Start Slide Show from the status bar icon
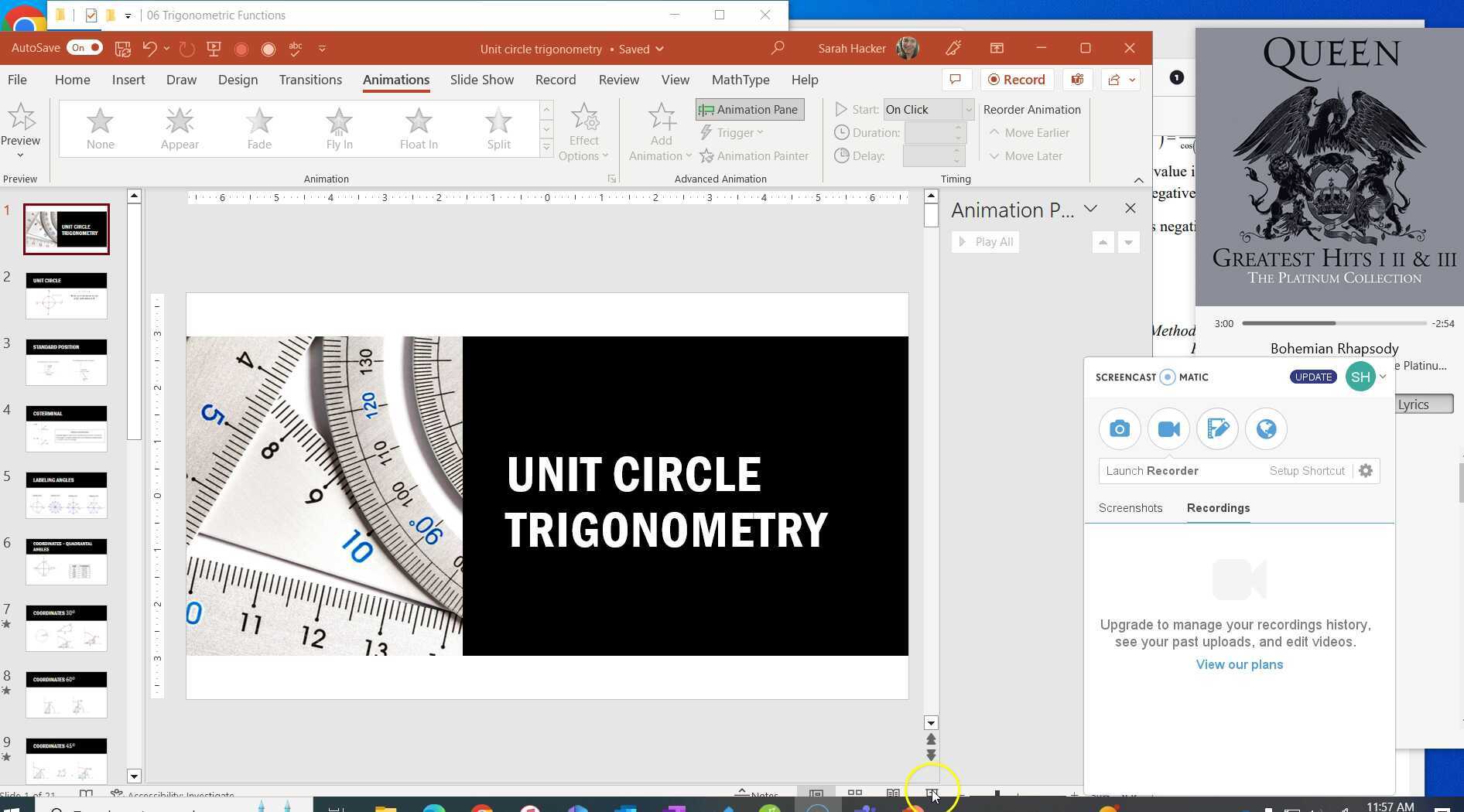This screenshot has height=812, width=1464. (x=932, y=794)
